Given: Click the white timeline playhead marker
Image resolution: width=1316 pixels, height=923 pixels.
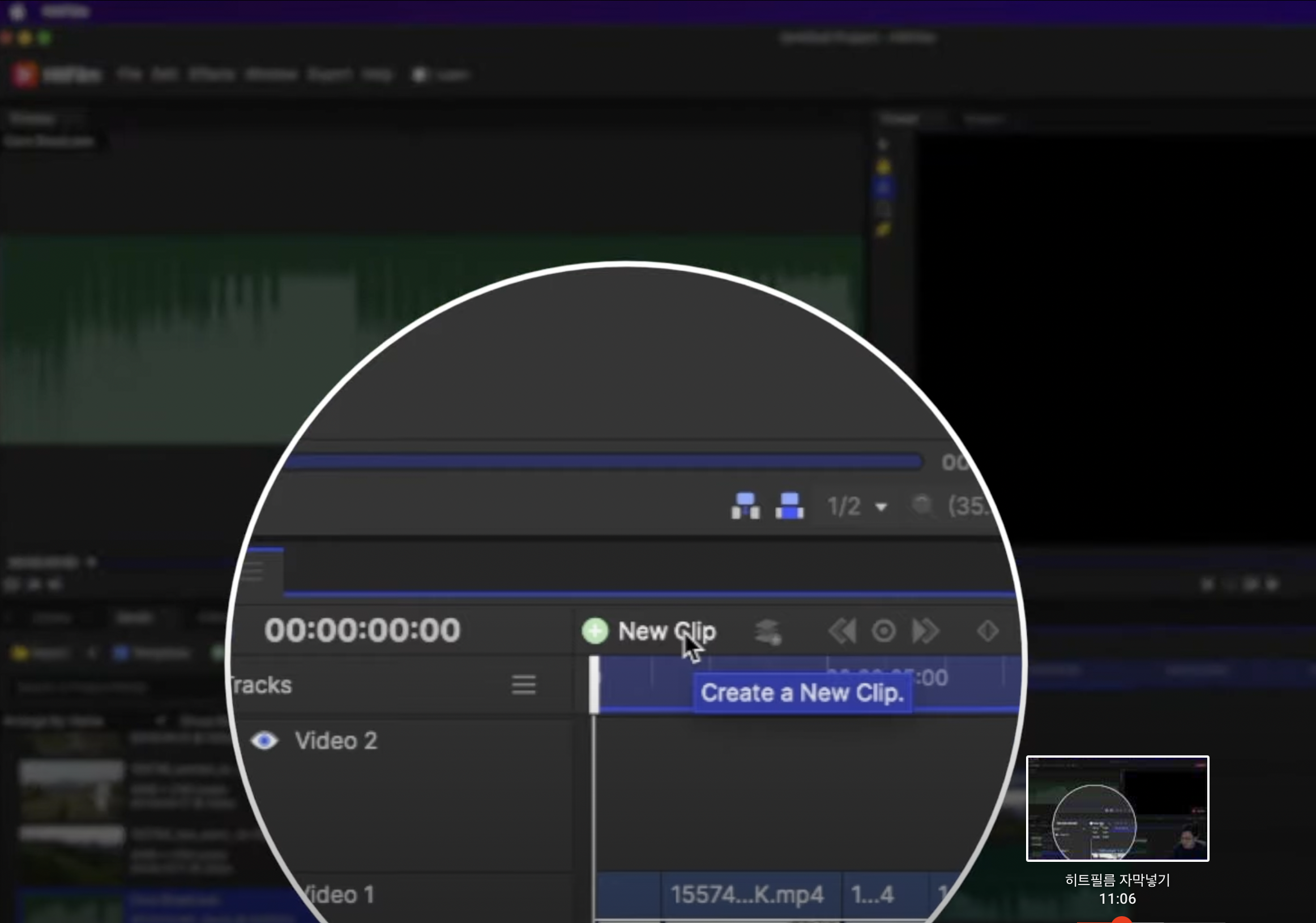Looking at the screenshot, I should click(x=594, y=685).
